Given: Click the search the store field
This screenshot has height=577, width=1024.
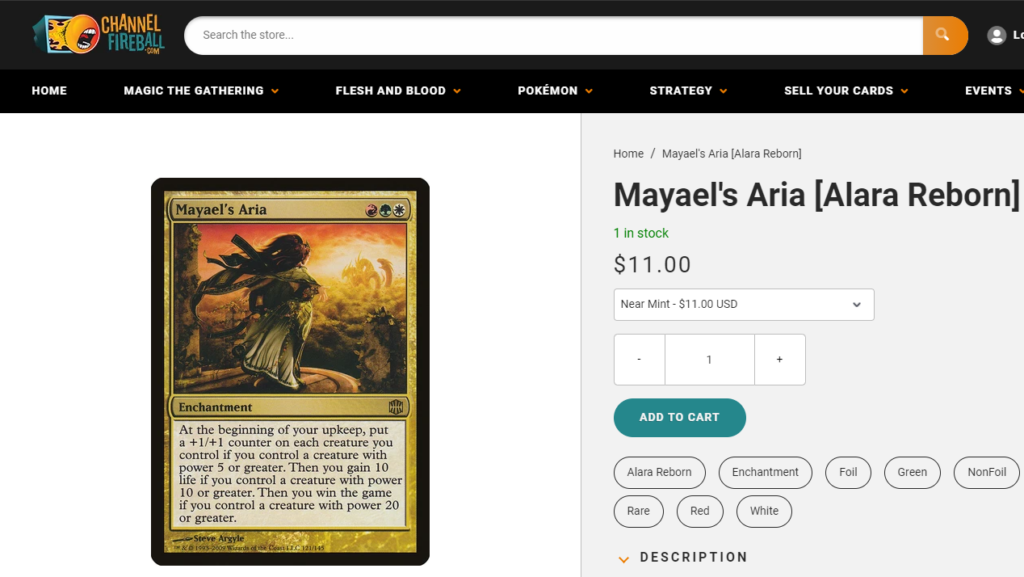Looking at the screenshot, I should 554,35.
